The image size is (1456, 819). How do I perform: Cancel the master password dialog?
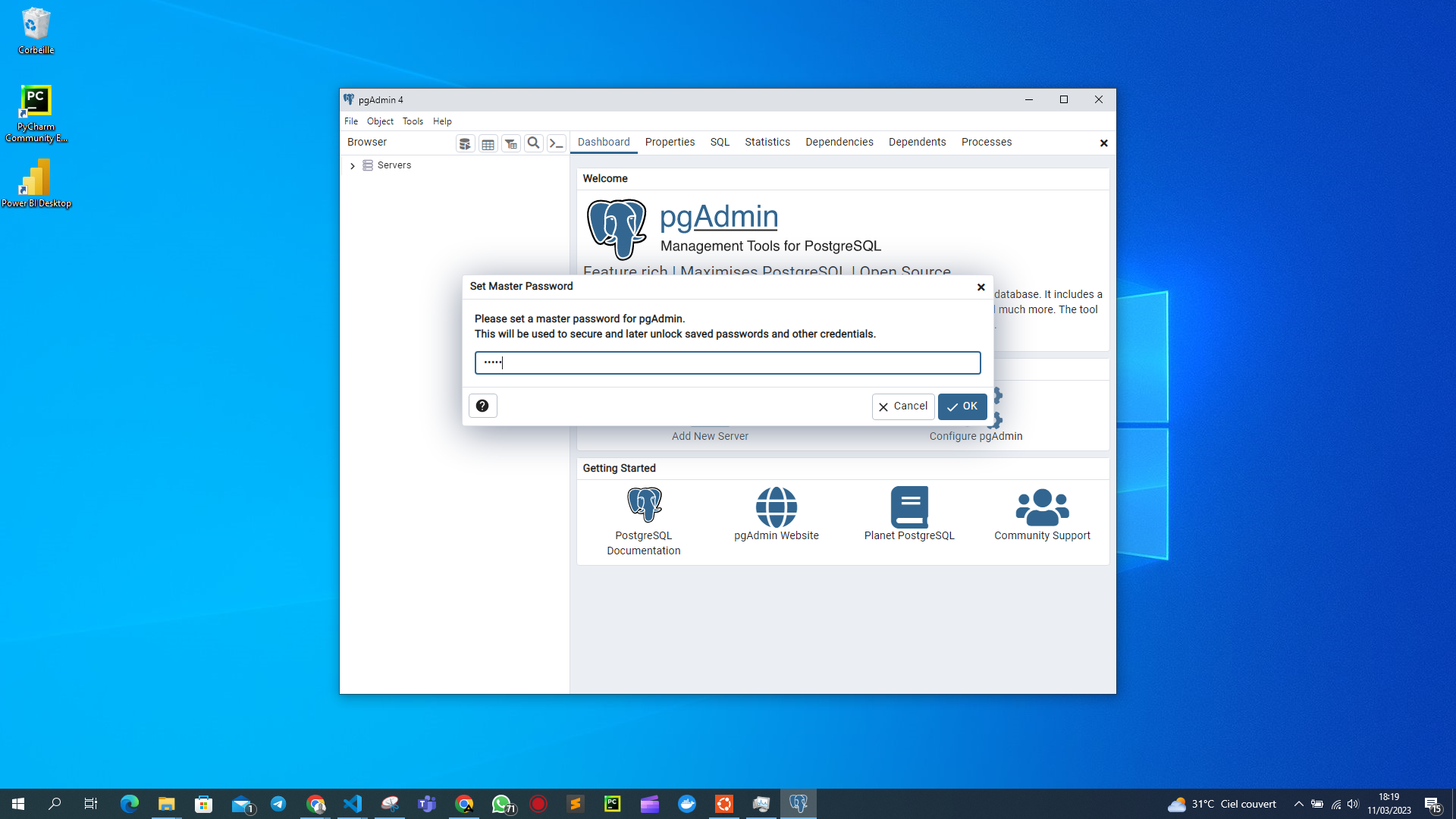pos(903,406)
